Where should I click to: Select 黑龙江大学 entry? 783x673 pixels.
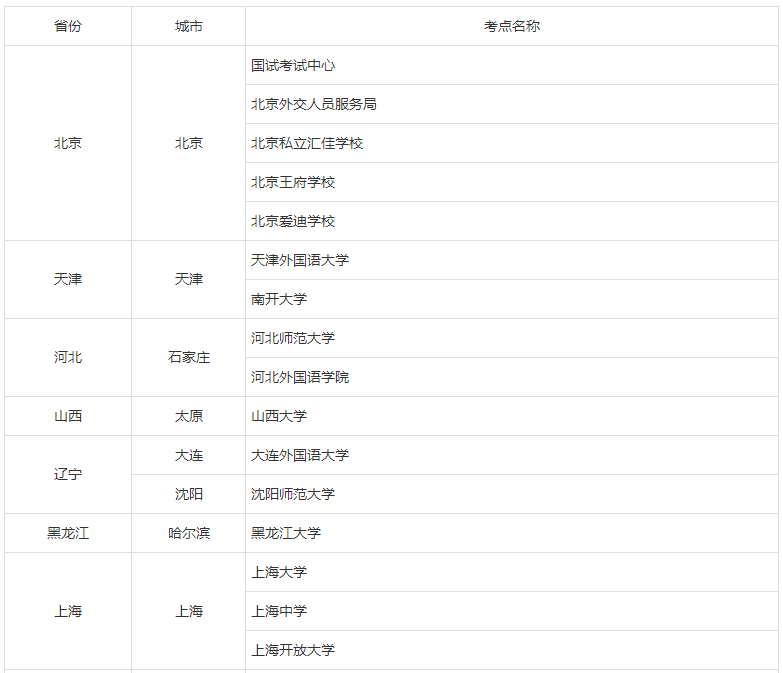coord(512,533)
